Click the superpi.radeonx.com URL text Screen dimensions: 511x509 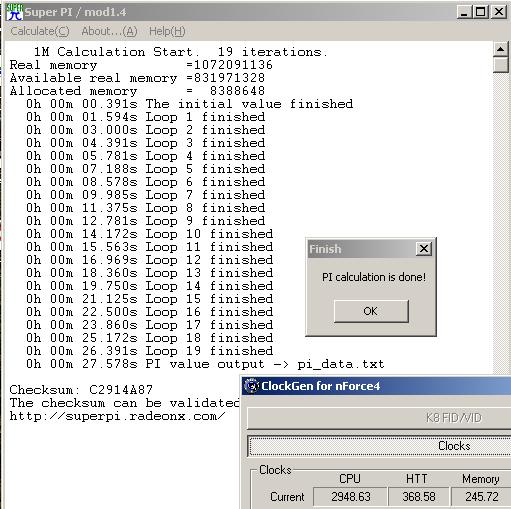(x=117, y=416)
